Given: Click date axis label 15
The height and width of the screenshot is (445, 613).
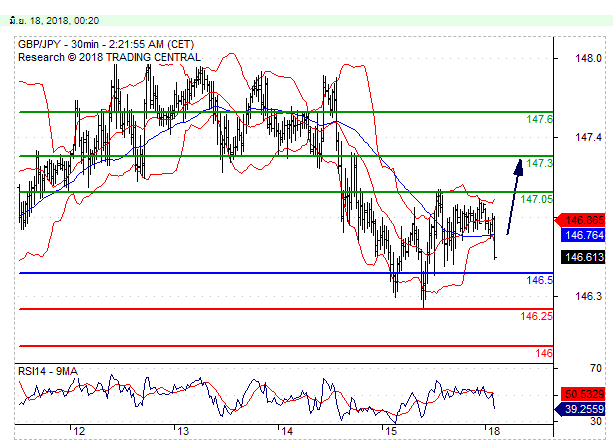Looking at the screenshot, I should click(391, 431).
